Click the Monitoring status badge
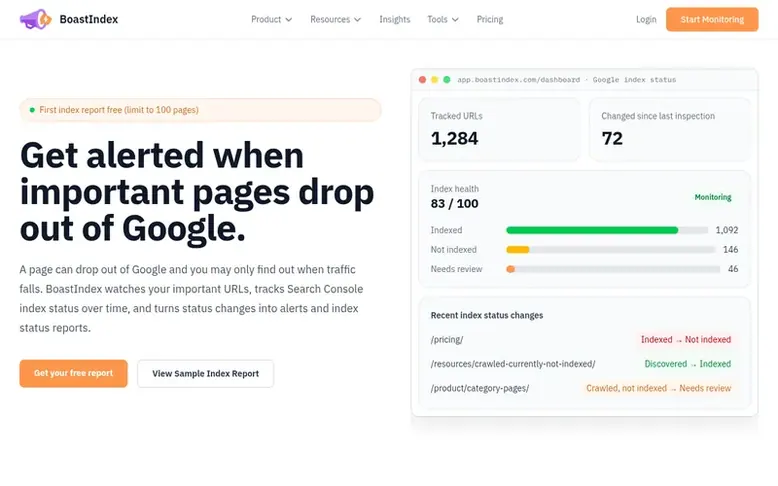The image size is (778, 486). click(x=713, y=197)
